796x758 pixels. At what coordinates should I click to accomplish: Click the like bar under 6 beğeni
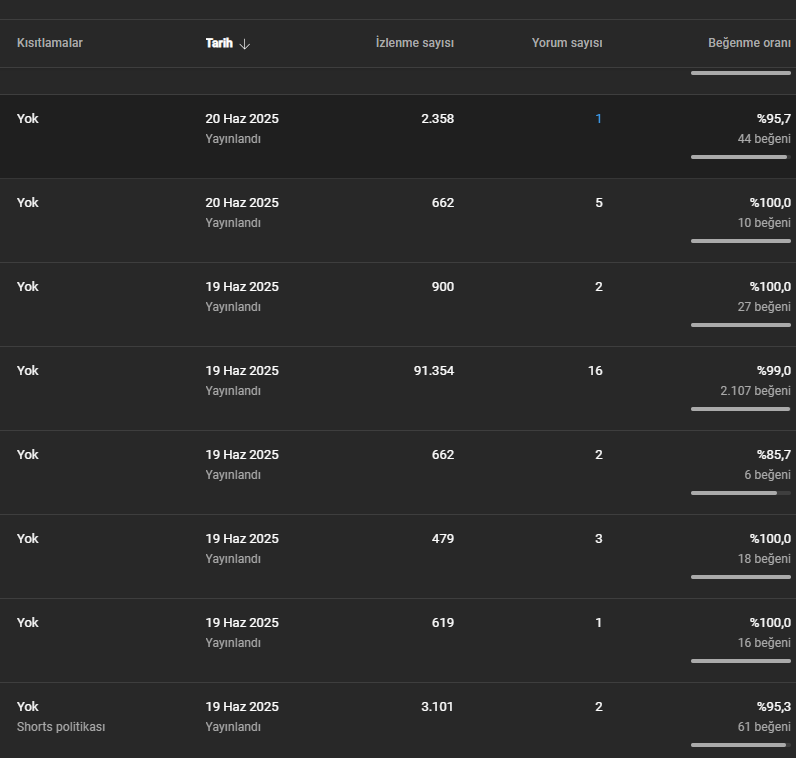pos(741,493)
